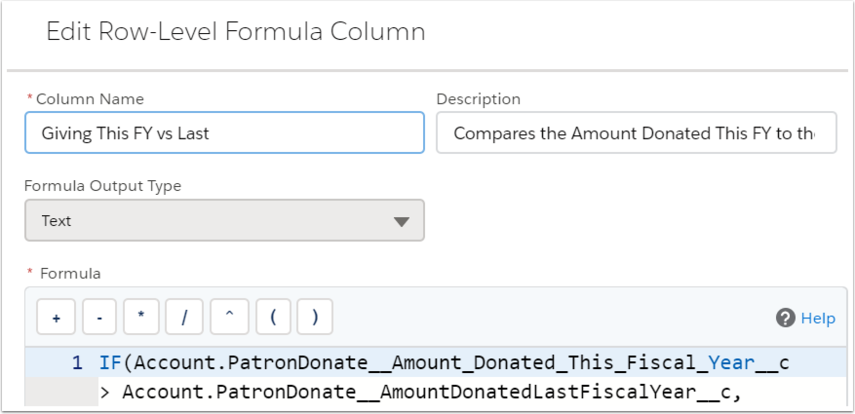The image size is (855, 414).
Task: Click the Text dropdown arrow
Action: pos(401,221)
